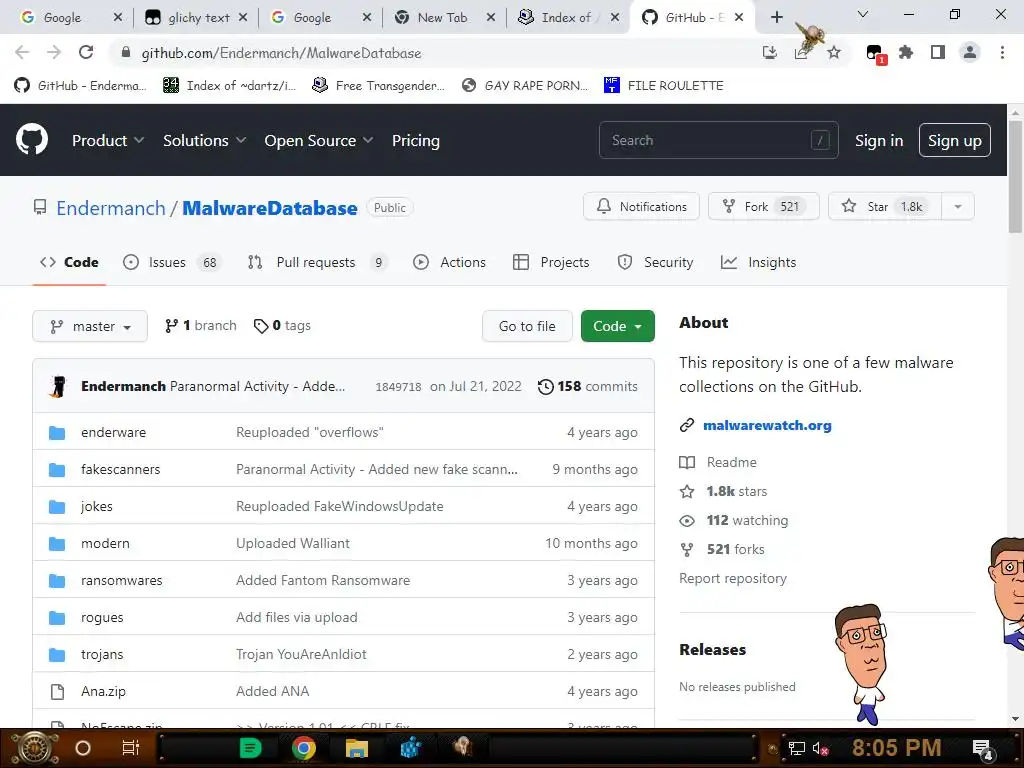The image size is (1024, 768).
Task: Open the 112 watching link
Action: tap(734, 520)
